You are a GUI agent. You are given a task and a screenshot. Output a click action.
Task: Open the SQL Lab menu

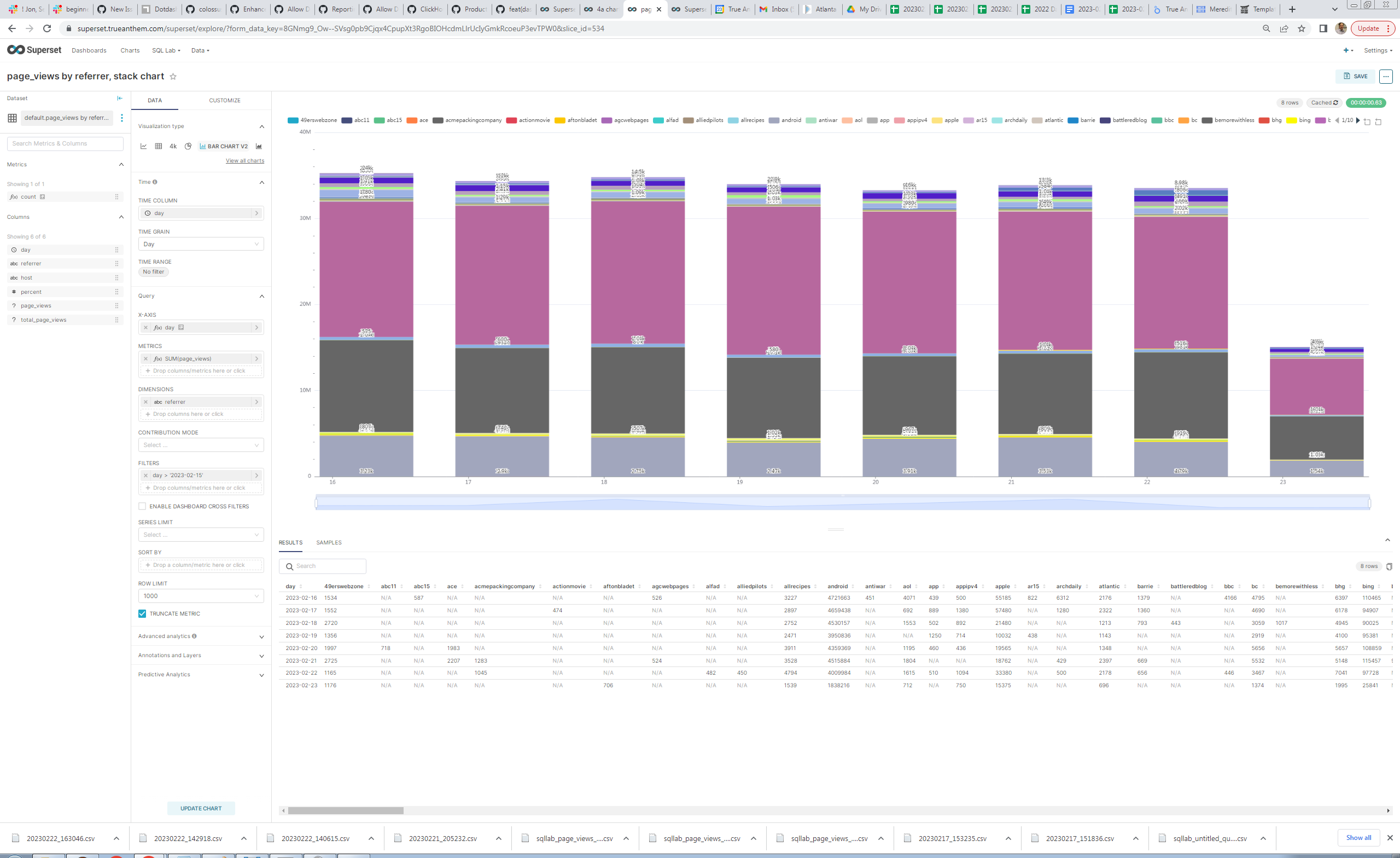click(164, 50)
